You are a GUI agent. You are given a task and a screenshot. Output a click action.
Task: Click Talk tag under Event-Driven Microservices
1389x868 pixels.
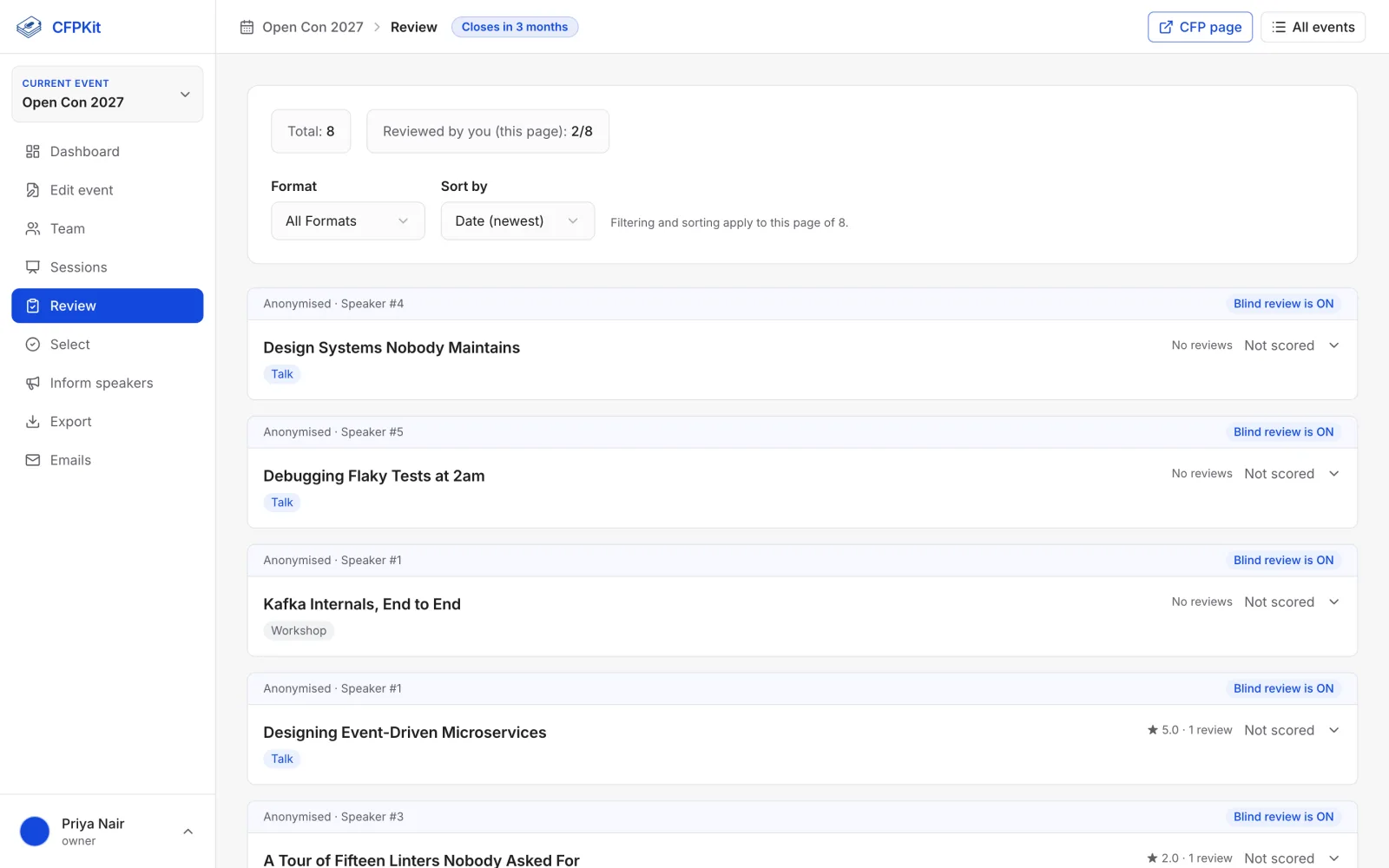tap(282, 759)
